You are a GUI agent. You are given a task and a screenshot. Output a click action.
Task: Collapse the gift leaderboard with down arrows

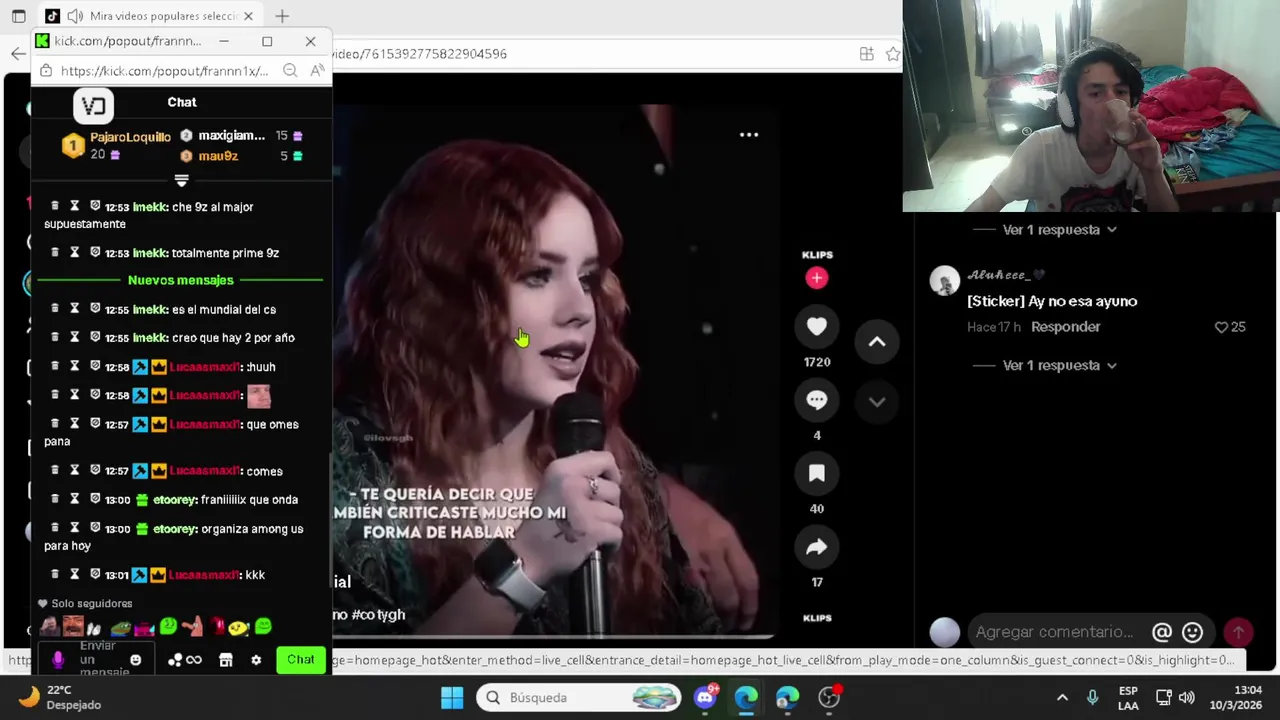tap(181, 180)
